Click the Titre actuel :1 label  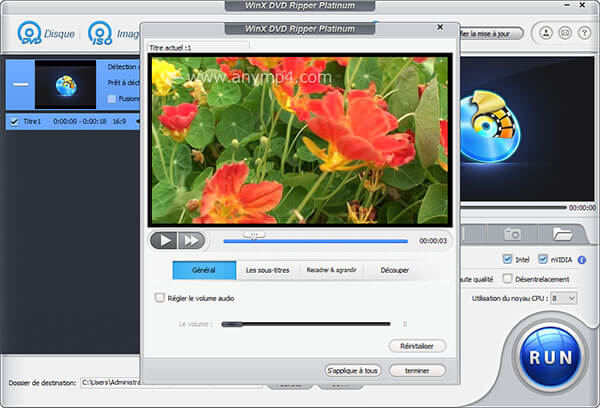click(170, 48)
